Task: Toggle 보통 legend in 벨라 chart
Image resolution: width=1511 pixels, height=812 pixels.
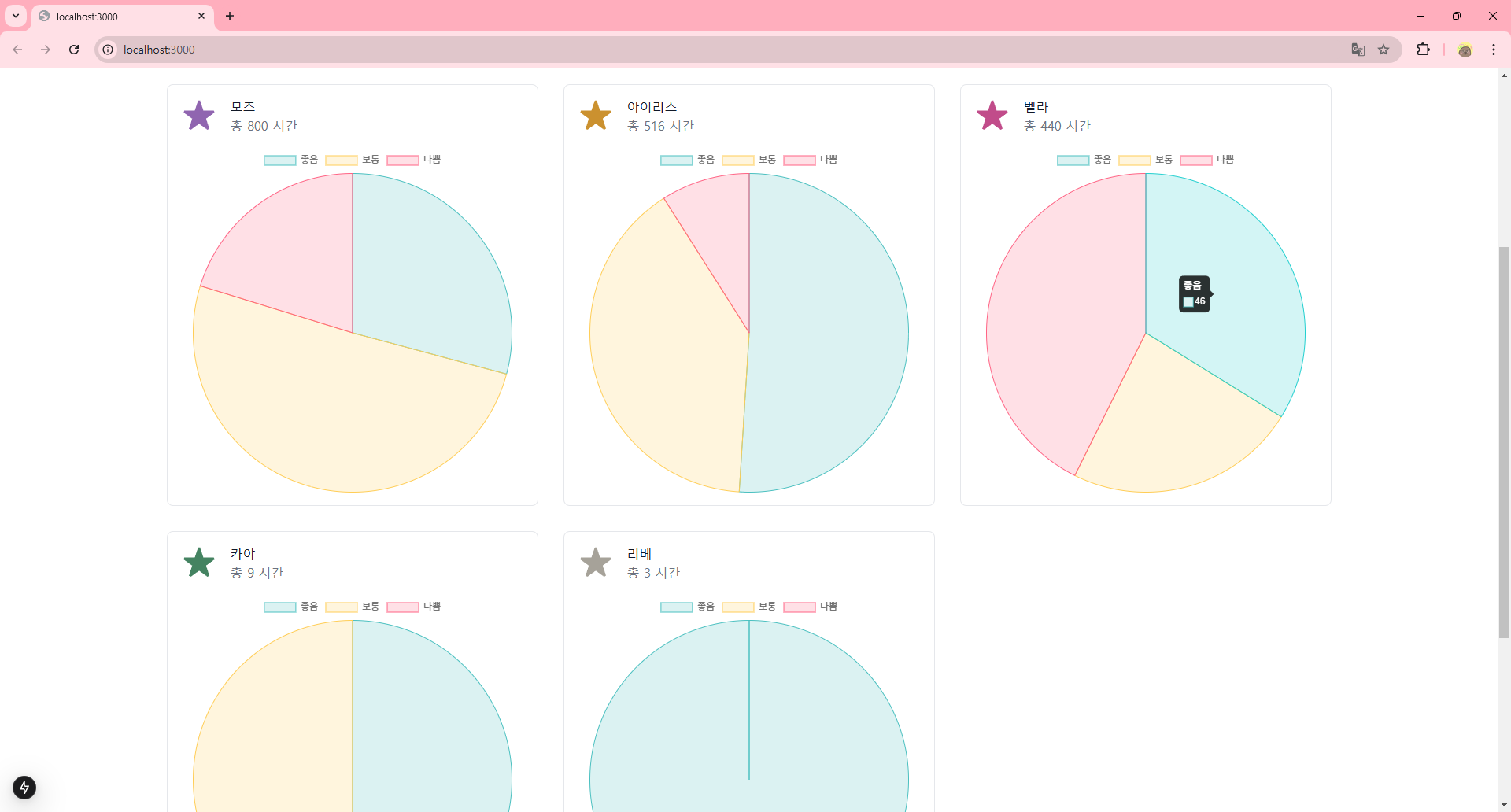Action: pos(1145,160)
